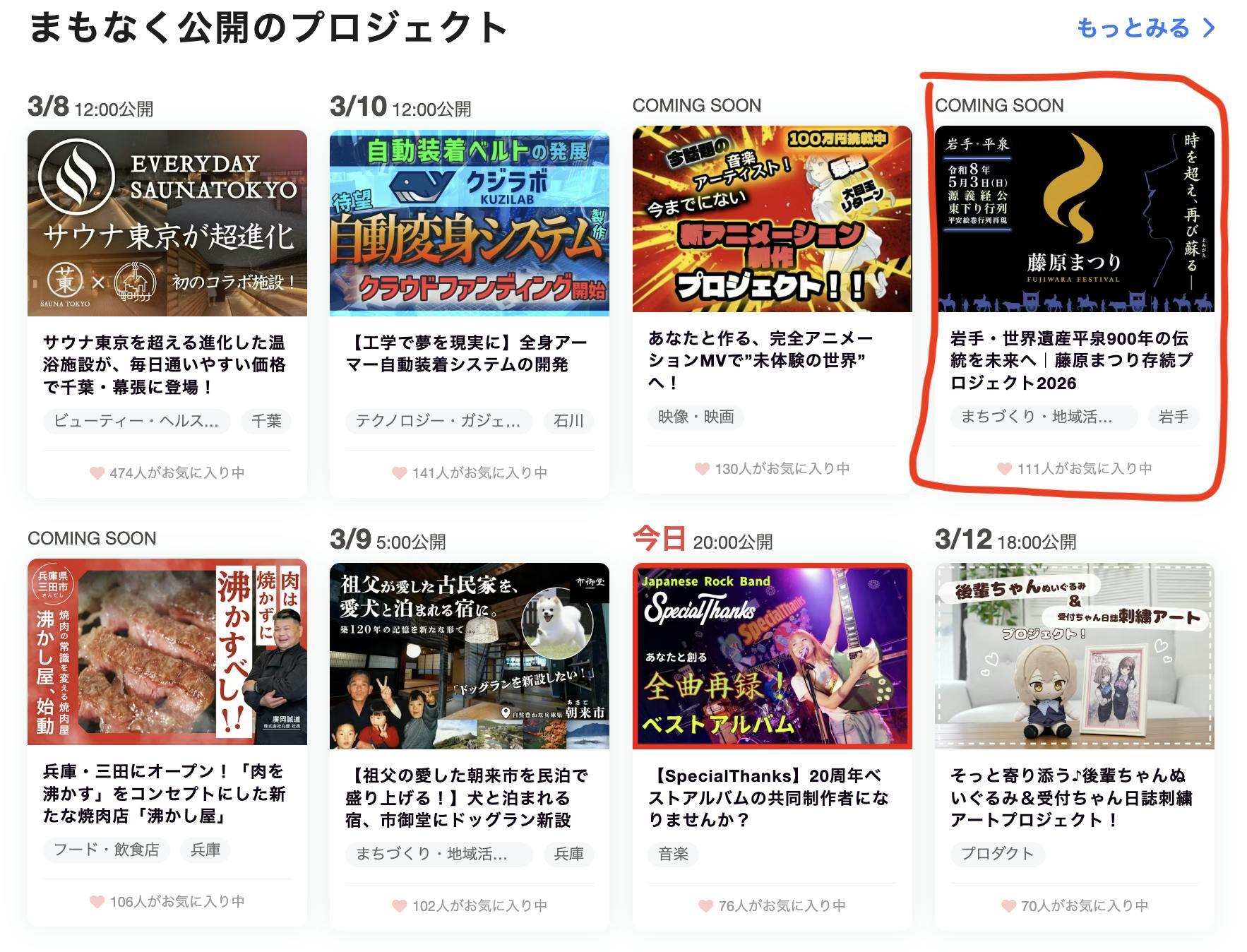Click heart icon on 後輩ちゃん plush card

coord(1008,906)
